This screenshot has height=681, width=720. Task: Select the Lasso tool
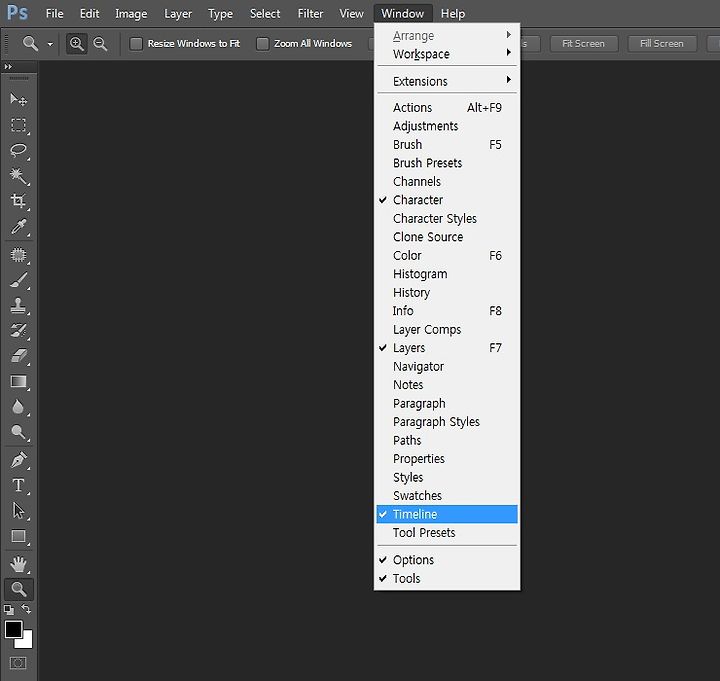pyautogui.click(x=18, y=151)
